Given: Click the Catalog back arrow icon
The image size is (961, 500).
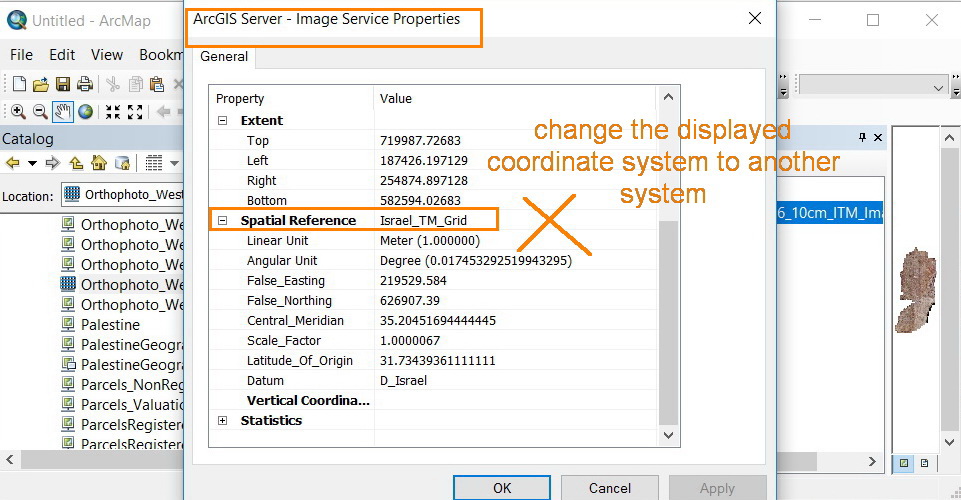Looking at the screenshot, I should tap(13, 163).
